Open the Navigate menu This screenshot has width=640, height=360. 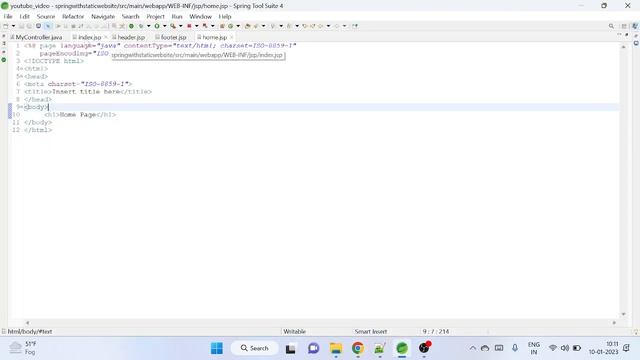point(103,16)
